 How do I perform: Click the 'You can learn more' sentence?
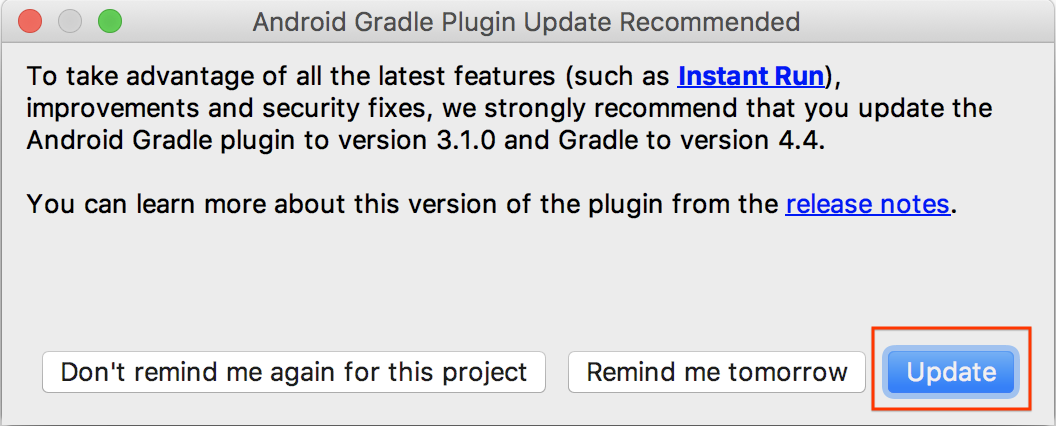click(x=150, y=204)
